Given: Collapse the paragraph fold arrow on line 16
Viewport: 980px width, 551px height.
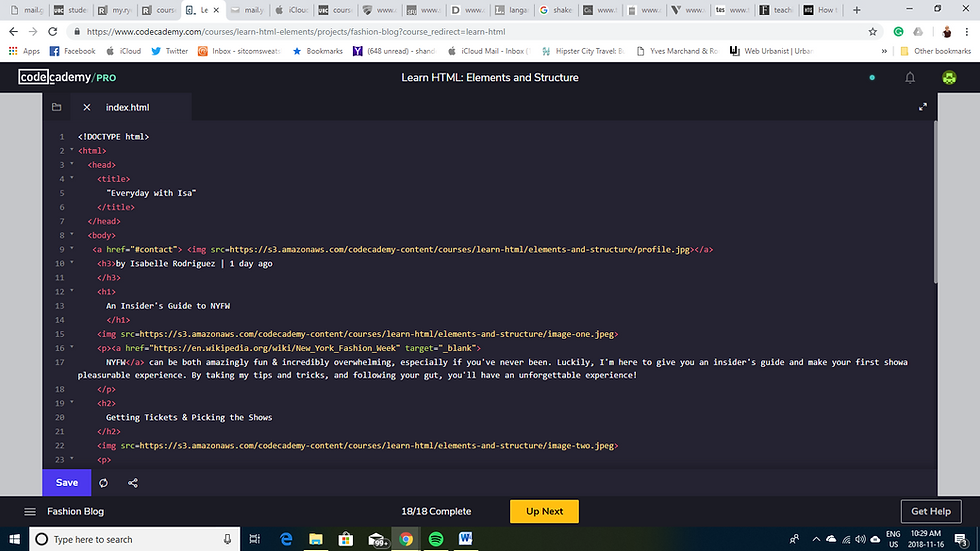Looking at the screenshot, I should coord(72,347).
